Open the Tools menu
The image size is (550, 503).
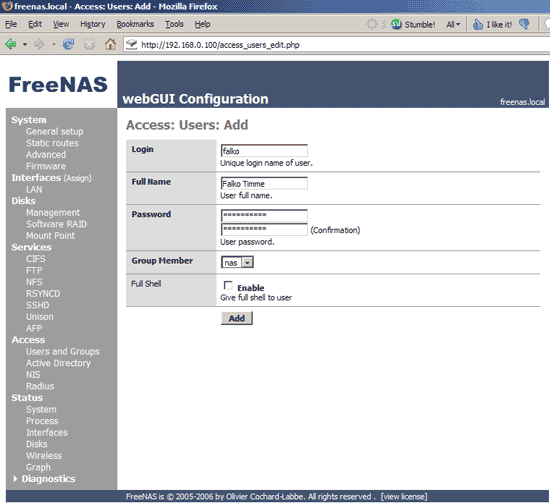click(x=174, y=24)
